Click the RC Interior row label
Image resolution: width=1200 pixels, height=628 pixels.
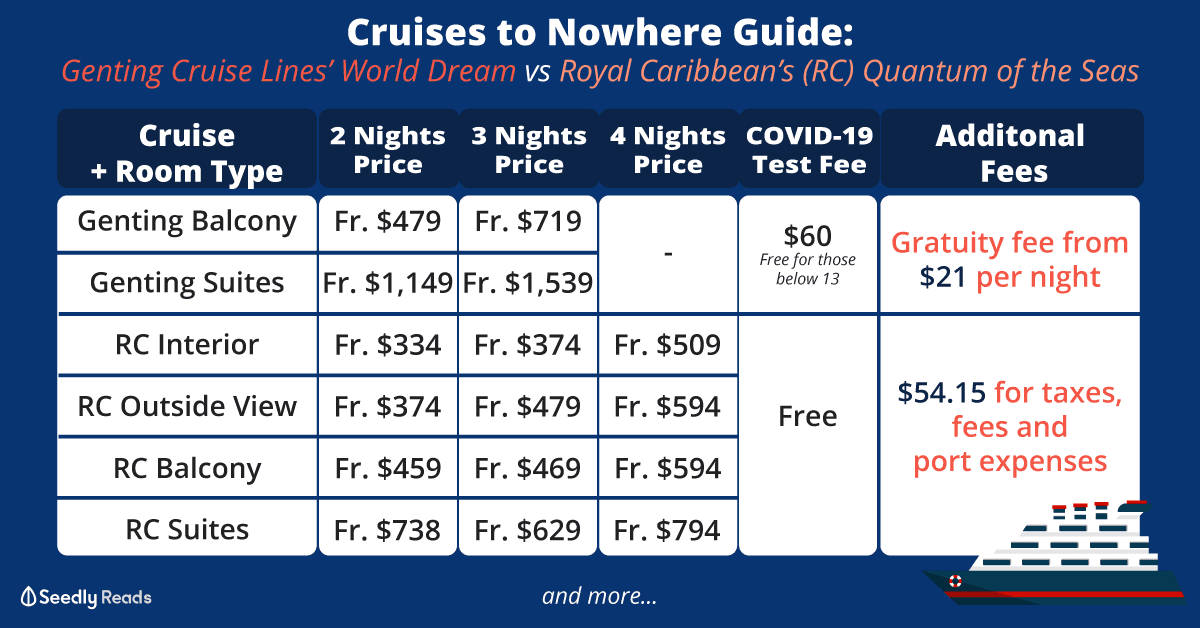coord(187,345)
